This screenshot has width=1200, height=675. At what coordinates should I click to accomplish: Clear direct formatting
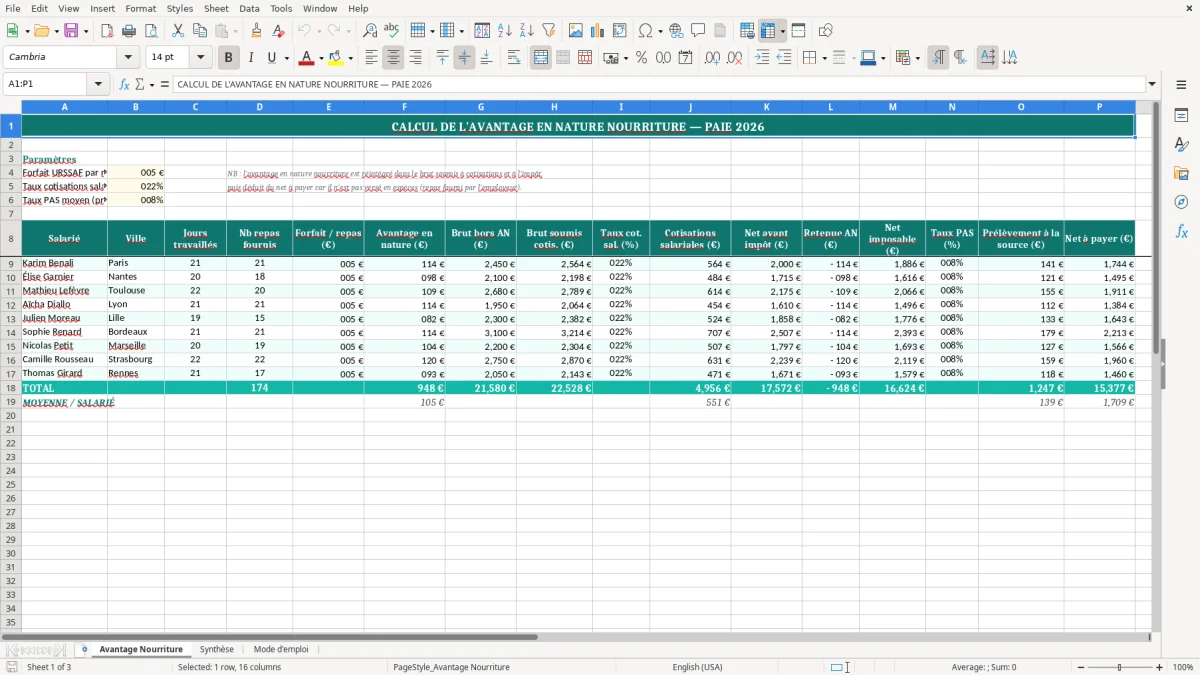[278, 31]
